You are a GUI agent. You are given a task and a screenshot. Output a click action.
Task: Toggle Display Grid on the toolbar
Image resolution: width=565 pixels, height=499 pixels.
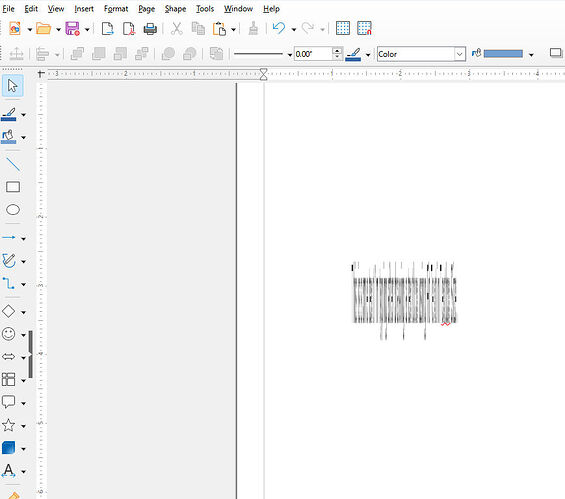(x=343, y=28)
